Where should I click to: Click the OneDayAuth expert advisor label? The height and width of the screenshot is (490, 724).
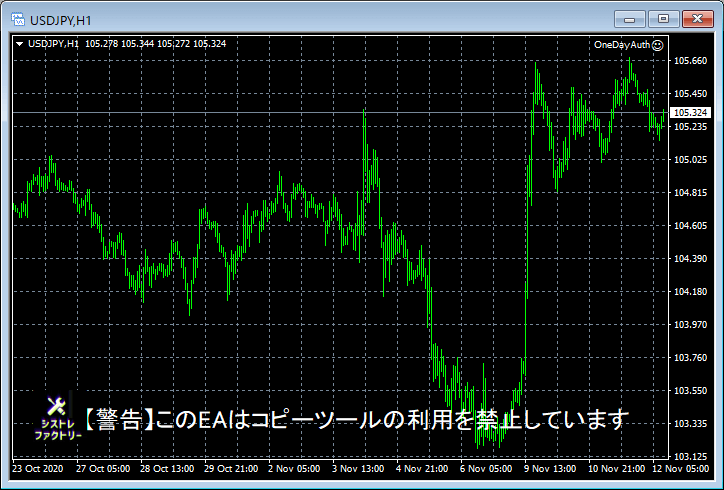click(621, 45)
